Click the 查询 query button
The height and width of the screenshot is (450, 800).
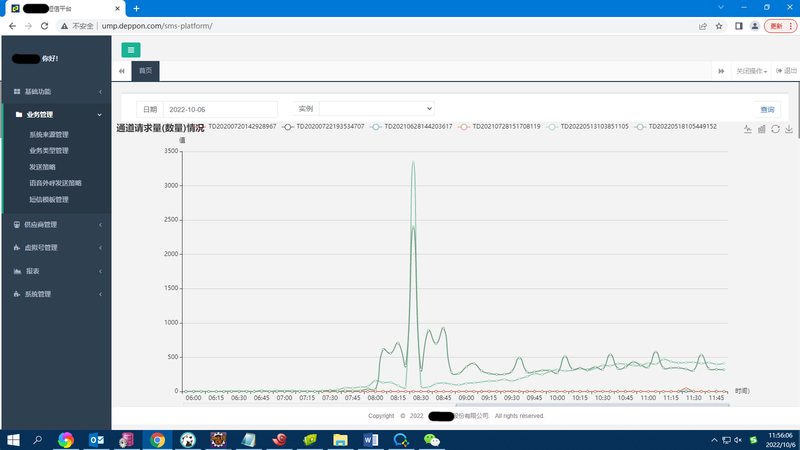click(x=767, y=109)
